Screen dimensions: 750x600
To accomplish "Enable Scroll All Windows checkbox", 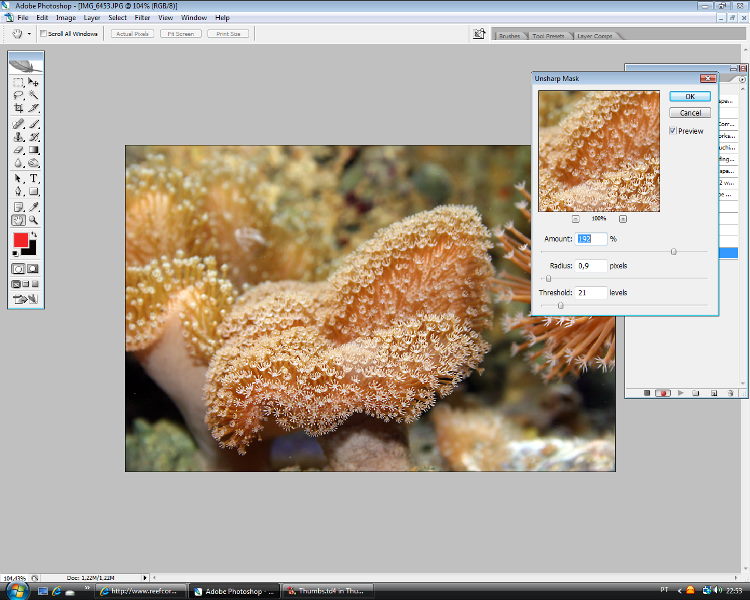I will click(43, 34).
